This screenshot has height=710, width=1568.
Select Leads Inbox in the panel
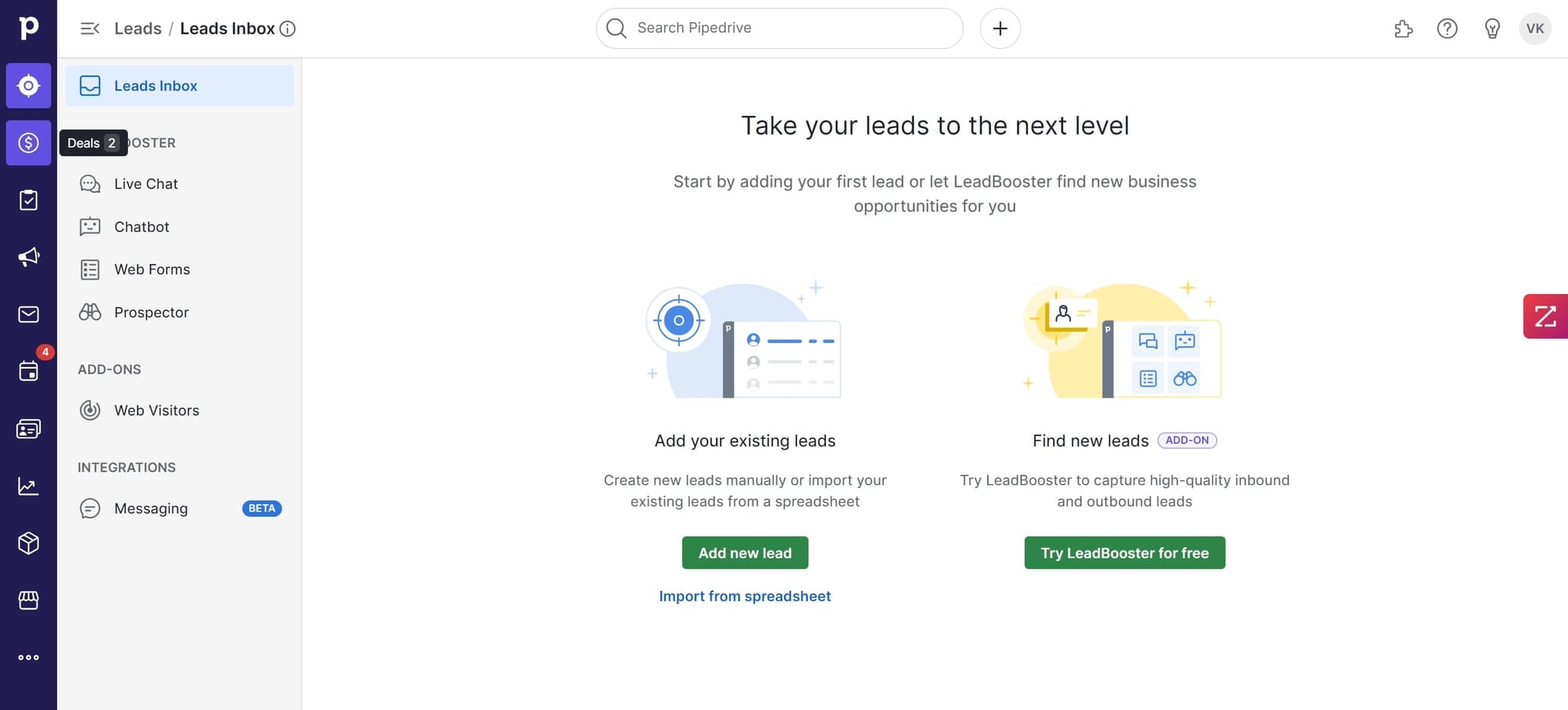155,85
